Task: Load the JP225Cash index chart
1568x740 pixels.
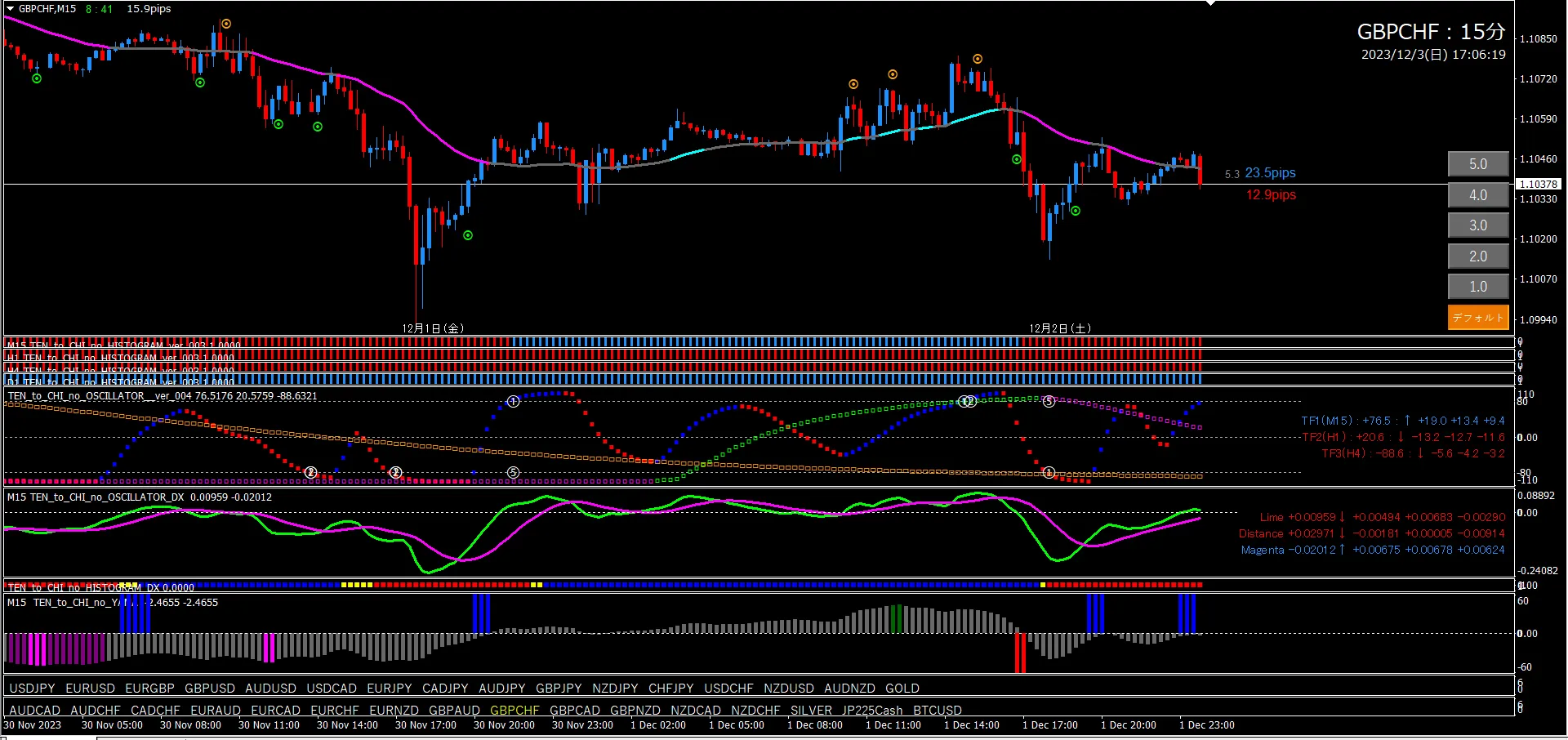Action: (x=872, y=711)
